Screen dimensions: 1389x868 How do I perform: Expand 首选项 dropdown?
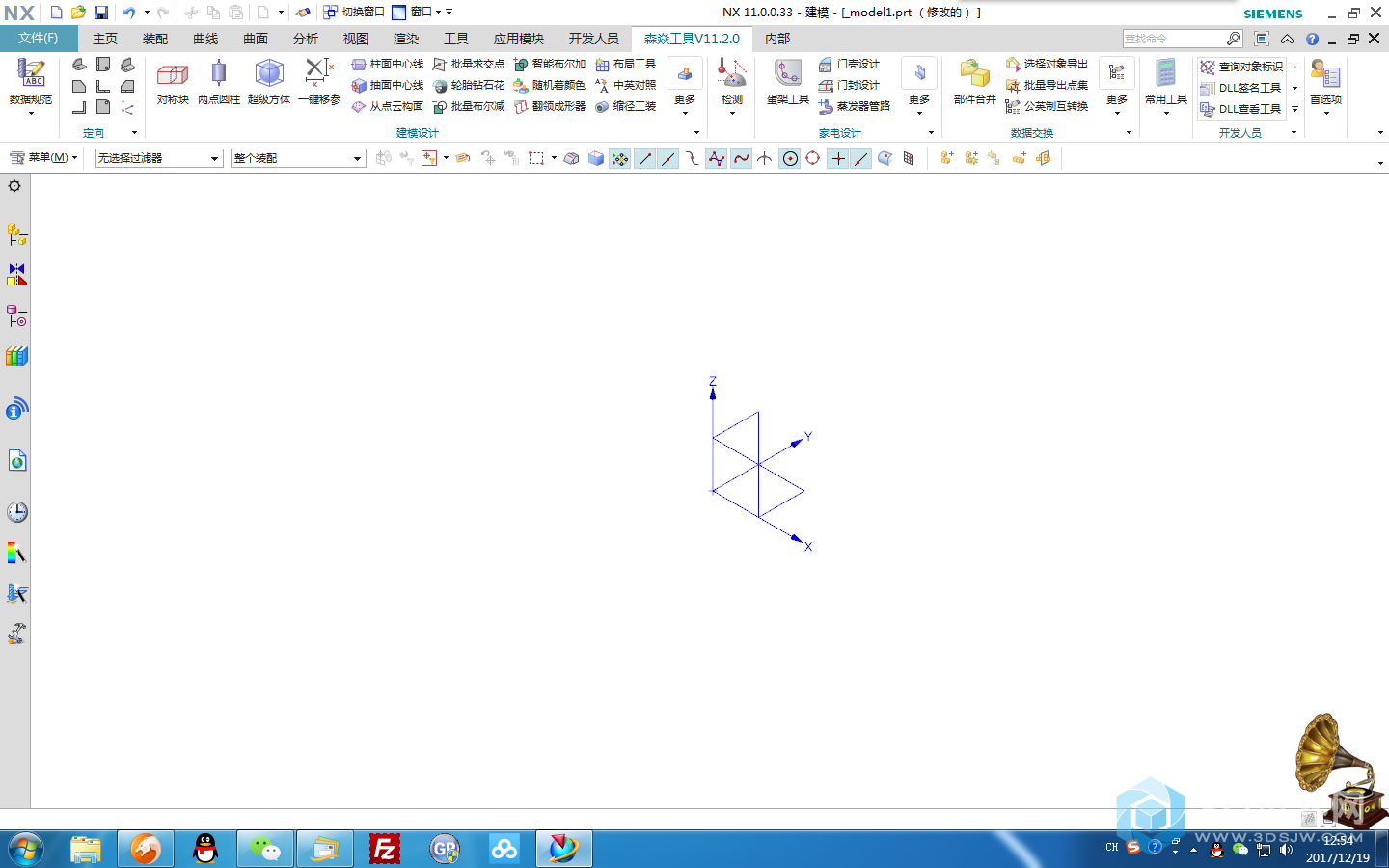tap(1326, 114)
